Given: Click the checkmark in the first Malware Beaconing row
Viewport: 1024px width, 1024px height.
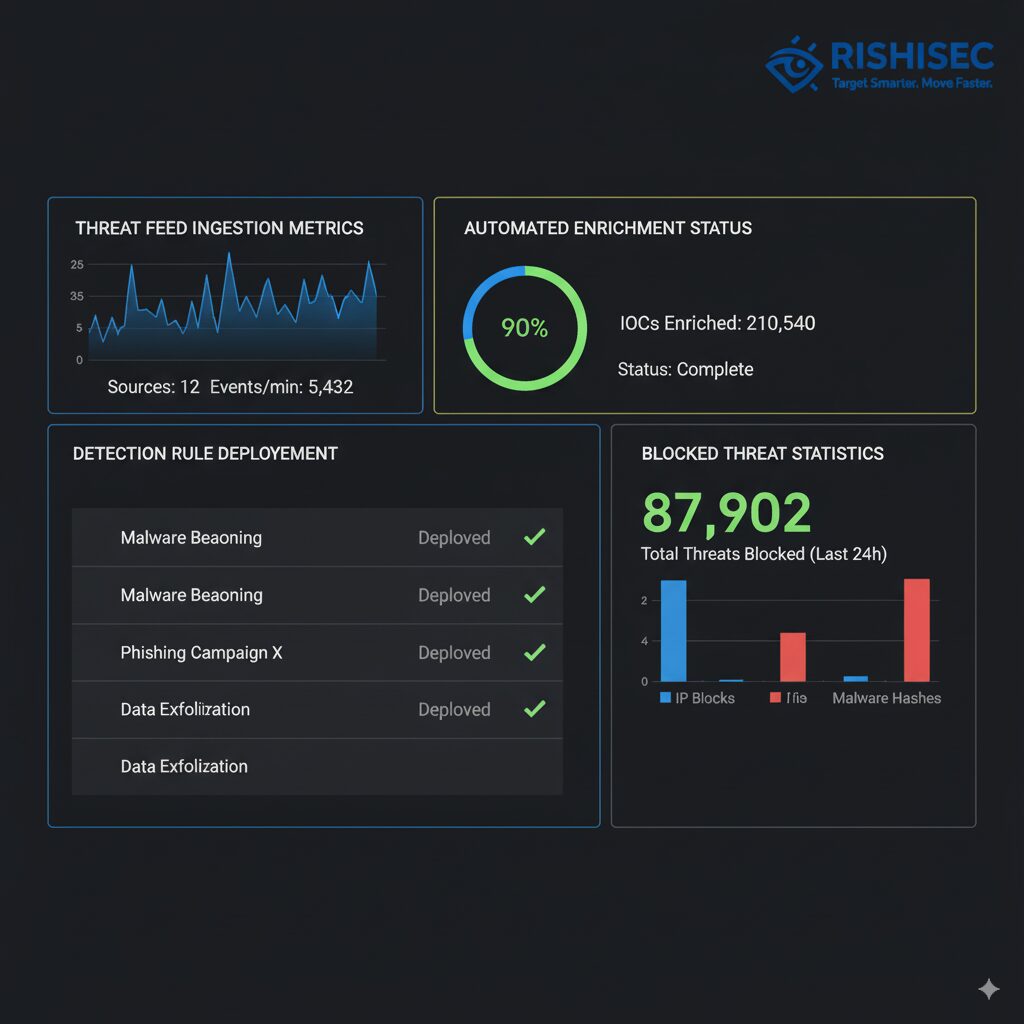Looking at the screenshot, I should [x=535, y=537].
